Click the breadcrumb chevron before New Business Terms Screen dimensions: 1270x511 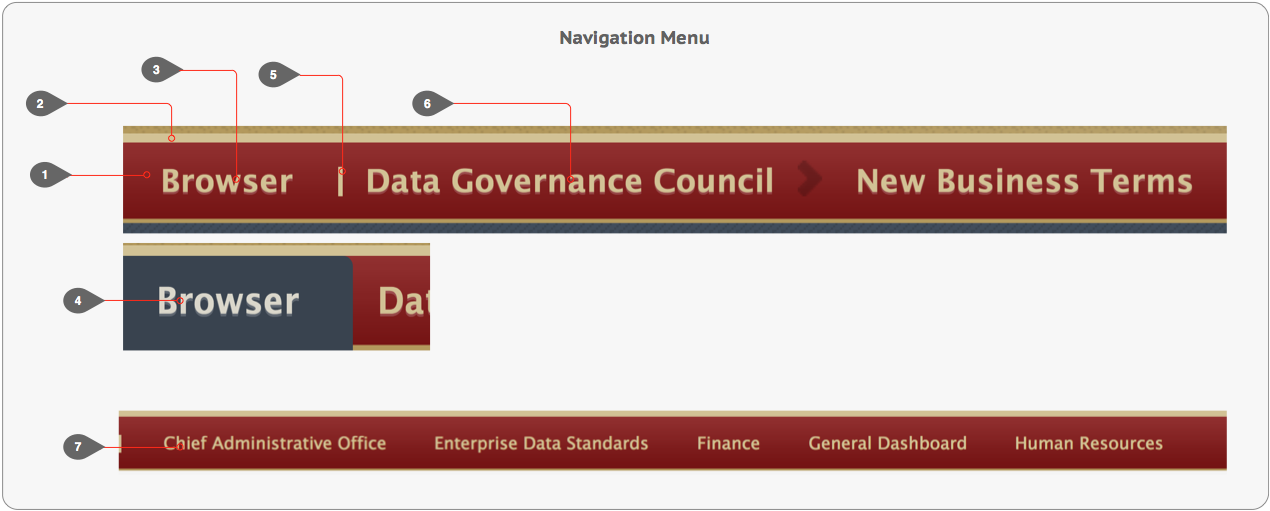coord(810,180)
